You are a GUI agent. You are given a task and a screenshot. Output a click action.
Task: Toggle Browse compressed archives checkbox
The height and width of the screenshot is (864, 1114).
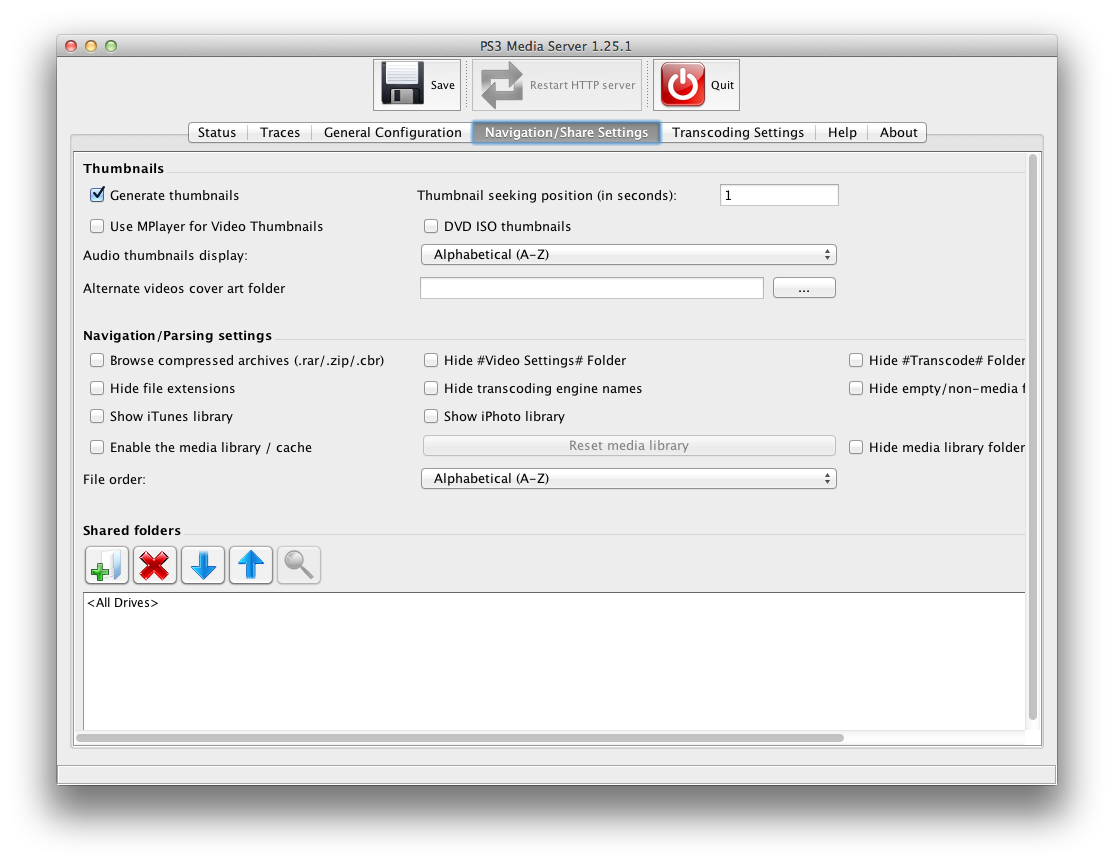coord(97,360)
